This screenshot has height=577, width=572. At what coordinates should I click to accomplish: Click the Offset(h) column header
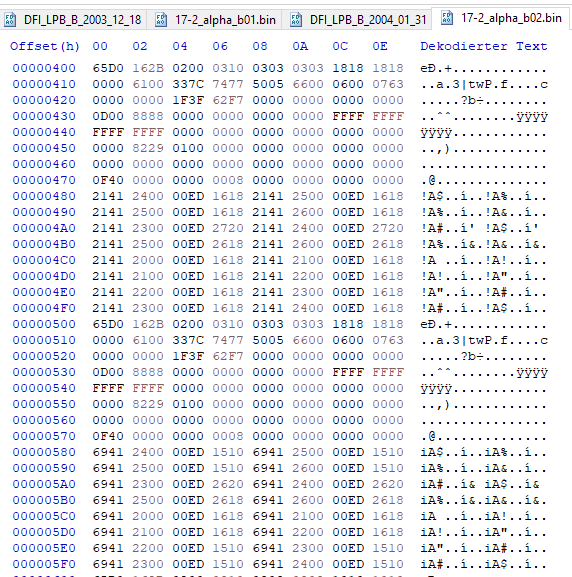[x=45, y=46]
